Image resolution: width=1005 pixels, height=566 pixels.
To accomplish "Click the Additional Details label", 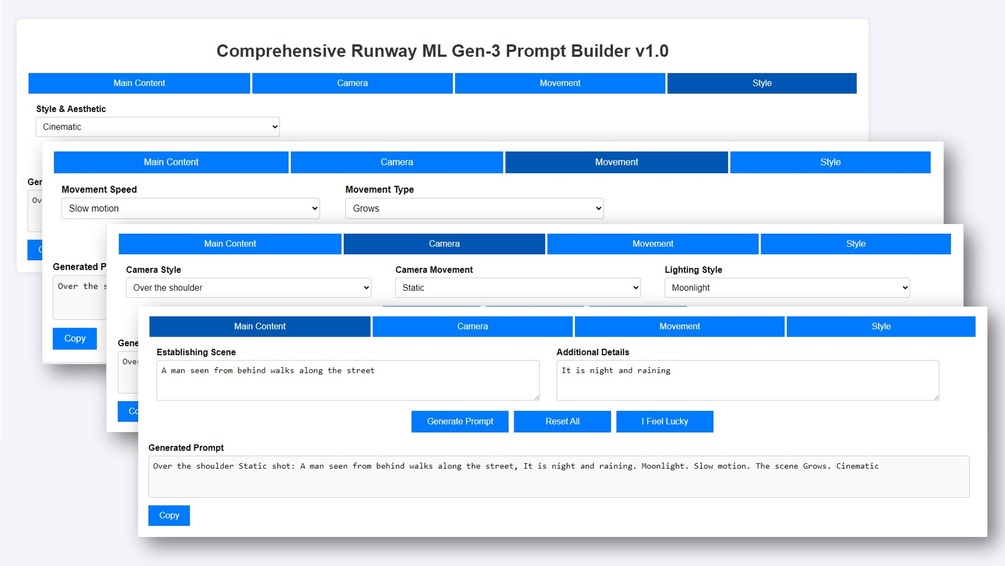I will click(593, 352).
